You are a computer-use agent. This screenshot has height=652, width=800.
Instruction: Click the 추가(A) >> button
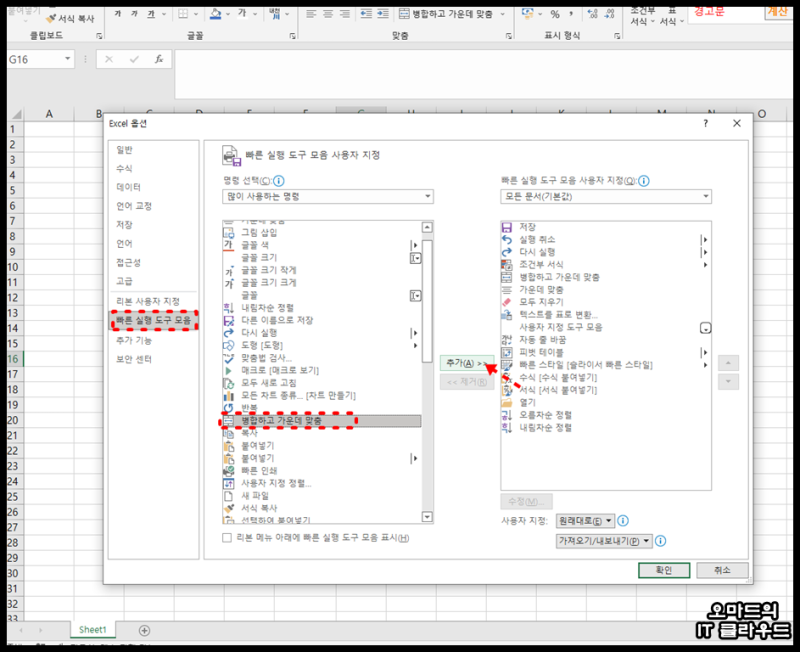(467, 363)
